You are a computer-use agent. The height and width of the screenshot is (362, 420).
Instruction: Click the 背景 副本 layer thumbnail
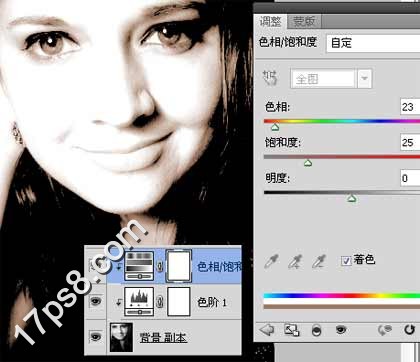(121, 337)
